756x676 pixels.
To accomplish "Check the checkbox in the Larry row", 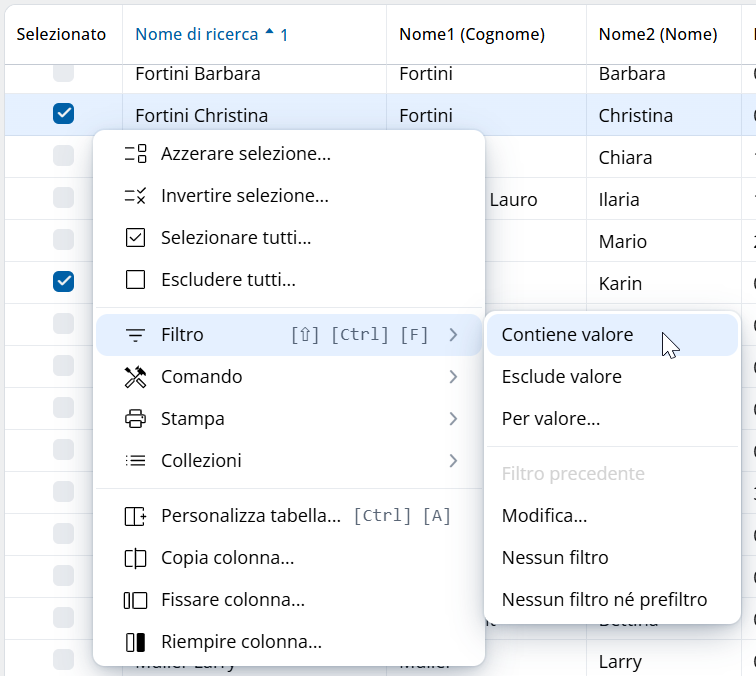I will (x=64, y=660).
